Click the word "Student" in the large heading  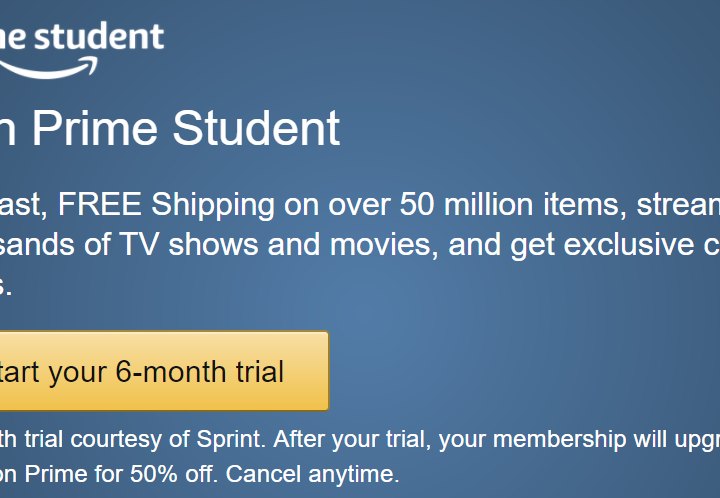point(256,129)
